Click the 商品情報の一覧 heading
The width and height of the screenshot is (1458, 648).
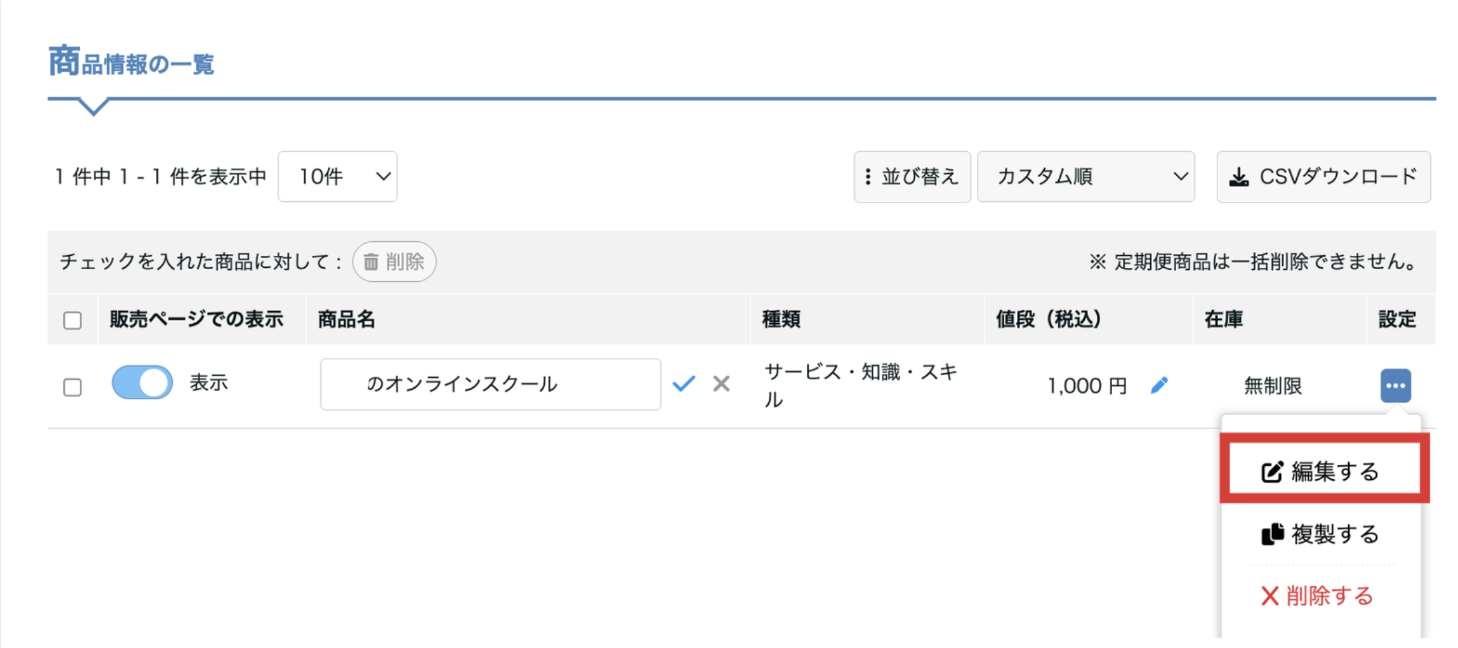pyautogui.click(x=131, y=63)
